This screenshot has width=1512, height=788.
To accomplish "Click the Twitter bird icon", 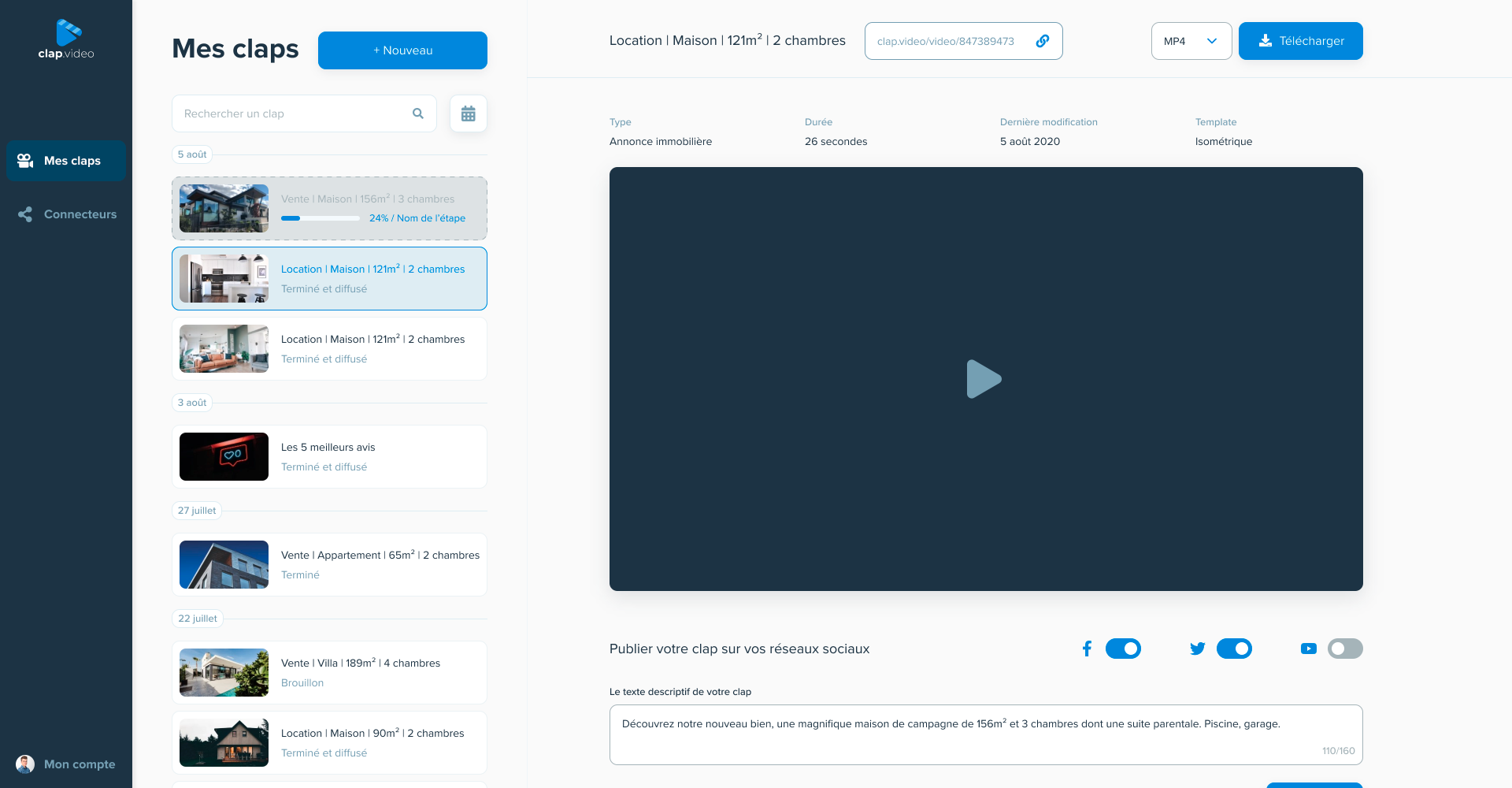I will click(1197, 649).
